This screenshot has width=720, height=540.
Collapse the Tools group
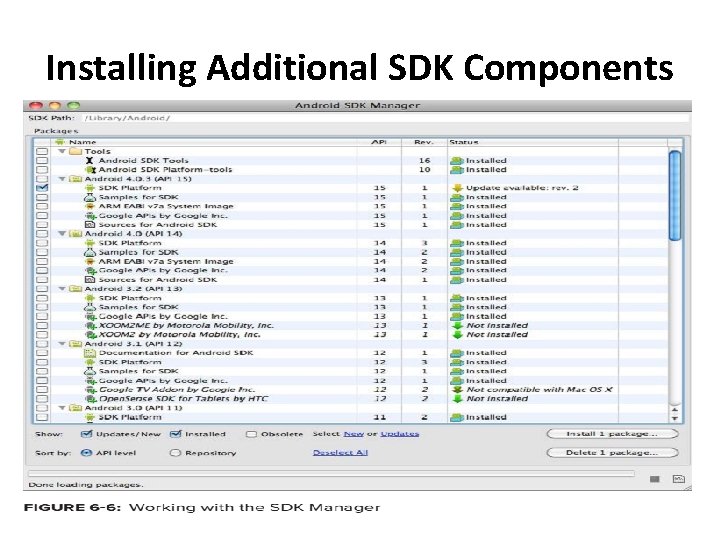click(x=62, y=151)
